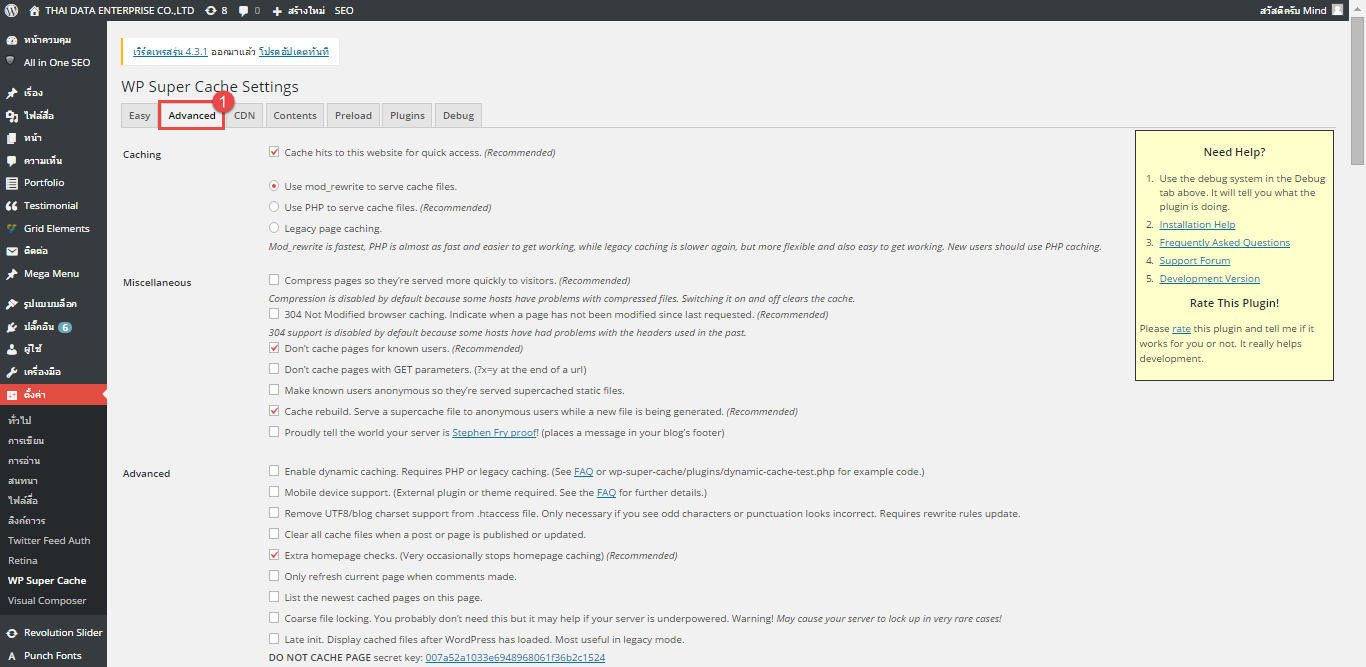
Task: Switch to the Contents tab
Action: tap(295, 115)
